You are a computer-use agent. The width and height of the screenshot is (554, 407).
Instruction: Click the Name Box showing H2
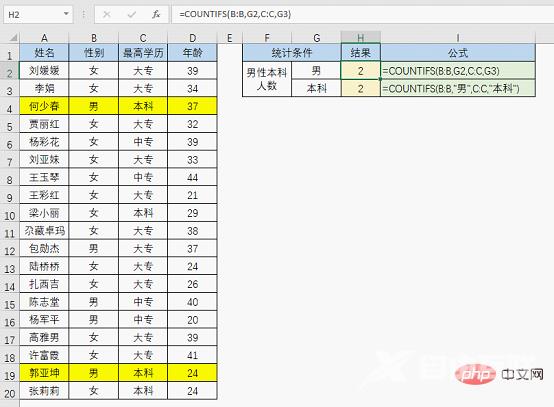pos(38,14)
